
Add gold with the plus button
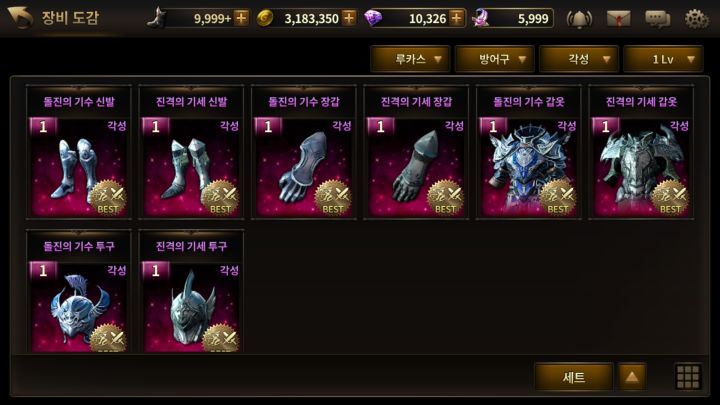(x=349, y=18)
